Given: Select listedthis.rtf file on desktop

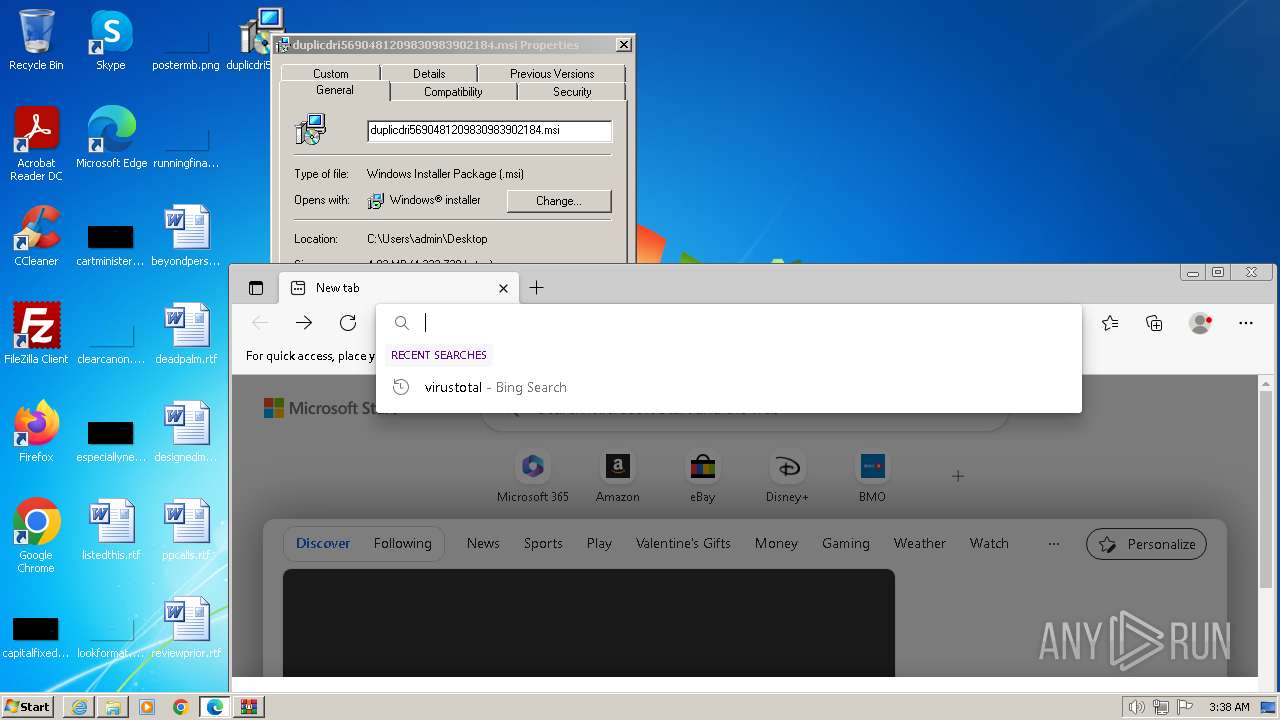Looking at the screenshot, I should (x=111, y=530).
